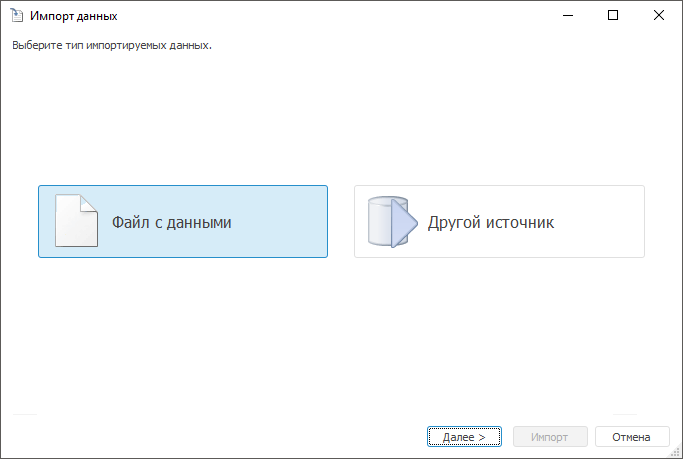Cancel with the "Отмена" button
Image resolution: width=683 pixels, height=459 pixels.
[x=632, y=437]
